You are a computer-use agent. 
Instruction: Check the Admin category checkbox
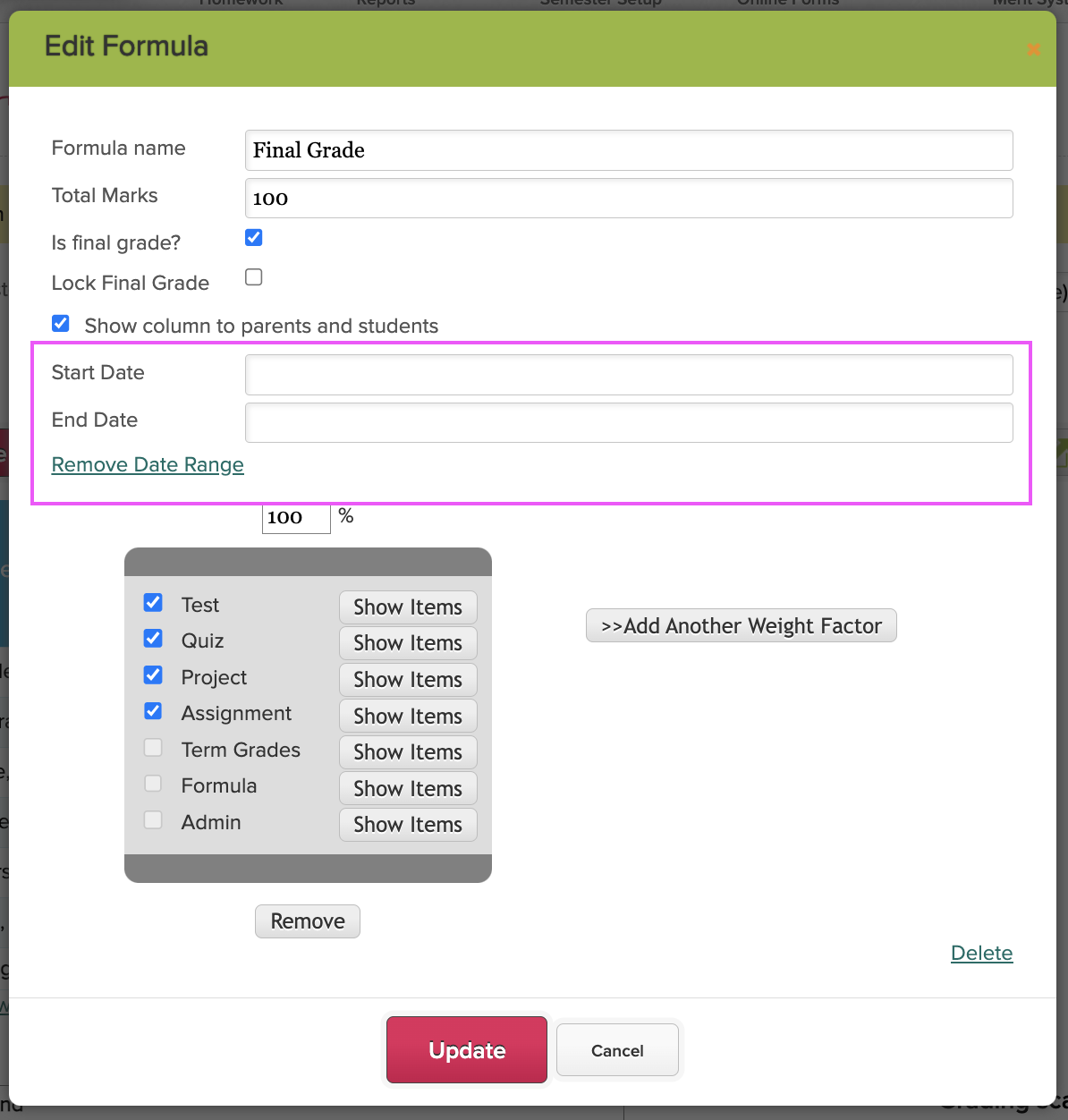pyautogui.click(x=153, y=819)
